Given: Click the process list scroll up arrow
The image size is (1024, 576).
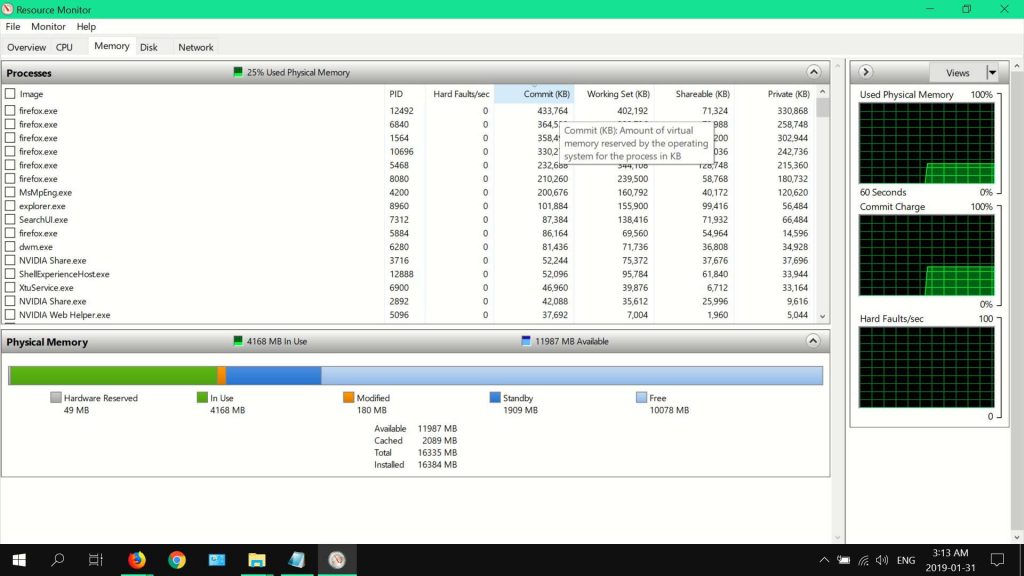Looking at the screenshot, I should click(822, 92).
